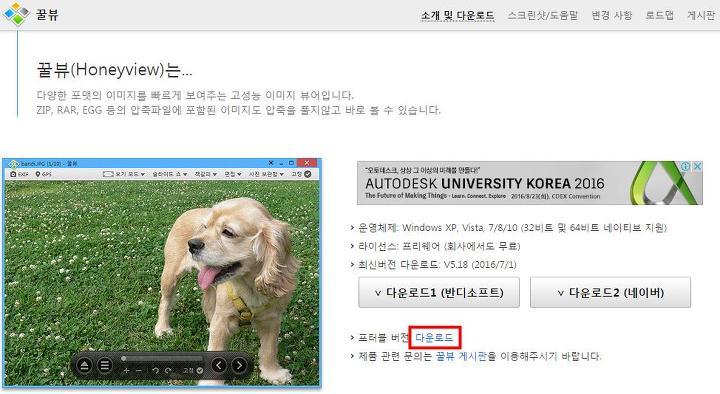Go to next image arrow button
The width and height of the screenshot is (720, 394).
tap(239, 366)
